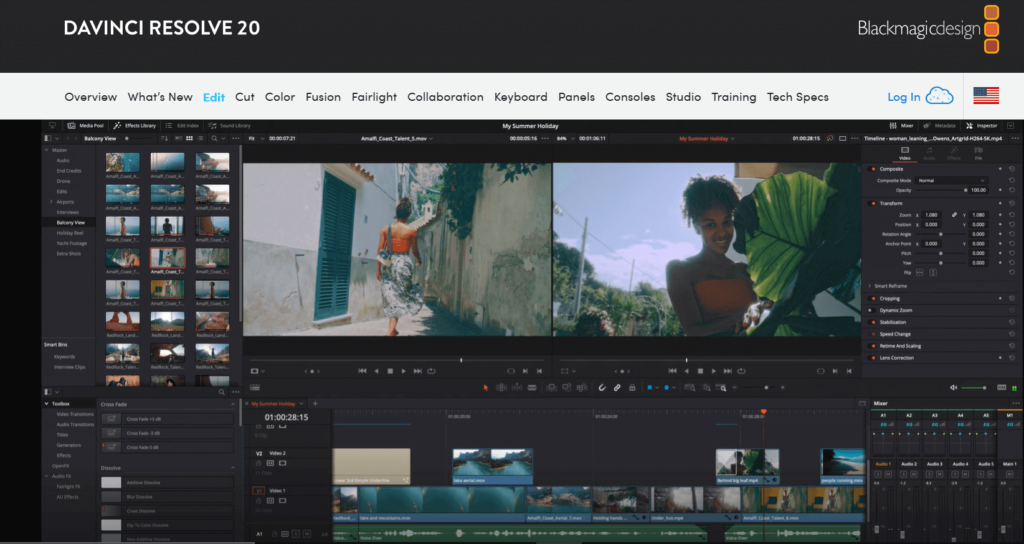This screenshot has height=544, width=1024.
Task: Open the Fusion page tab
Action: click(323, 97)
